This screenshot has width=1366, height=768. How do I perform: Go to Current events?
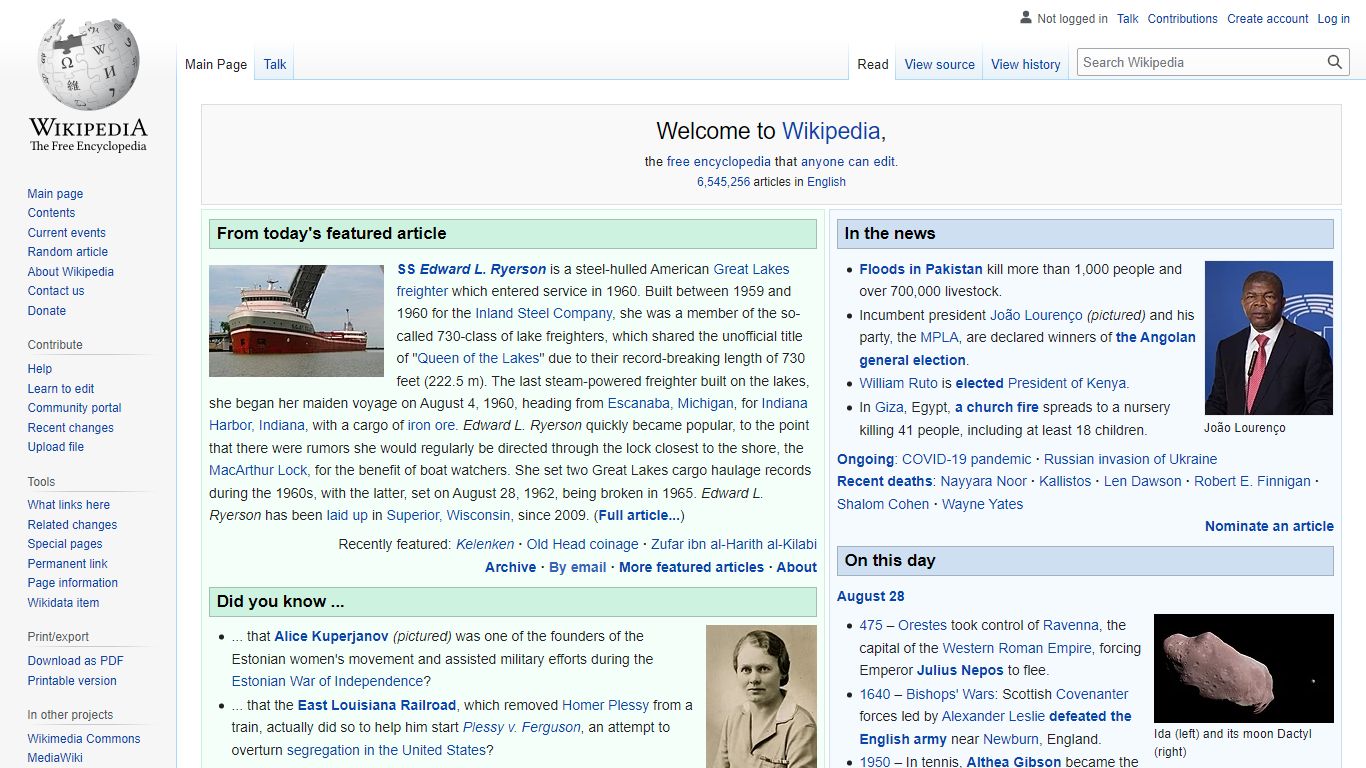pyautogui.click(x=66, y=233)
